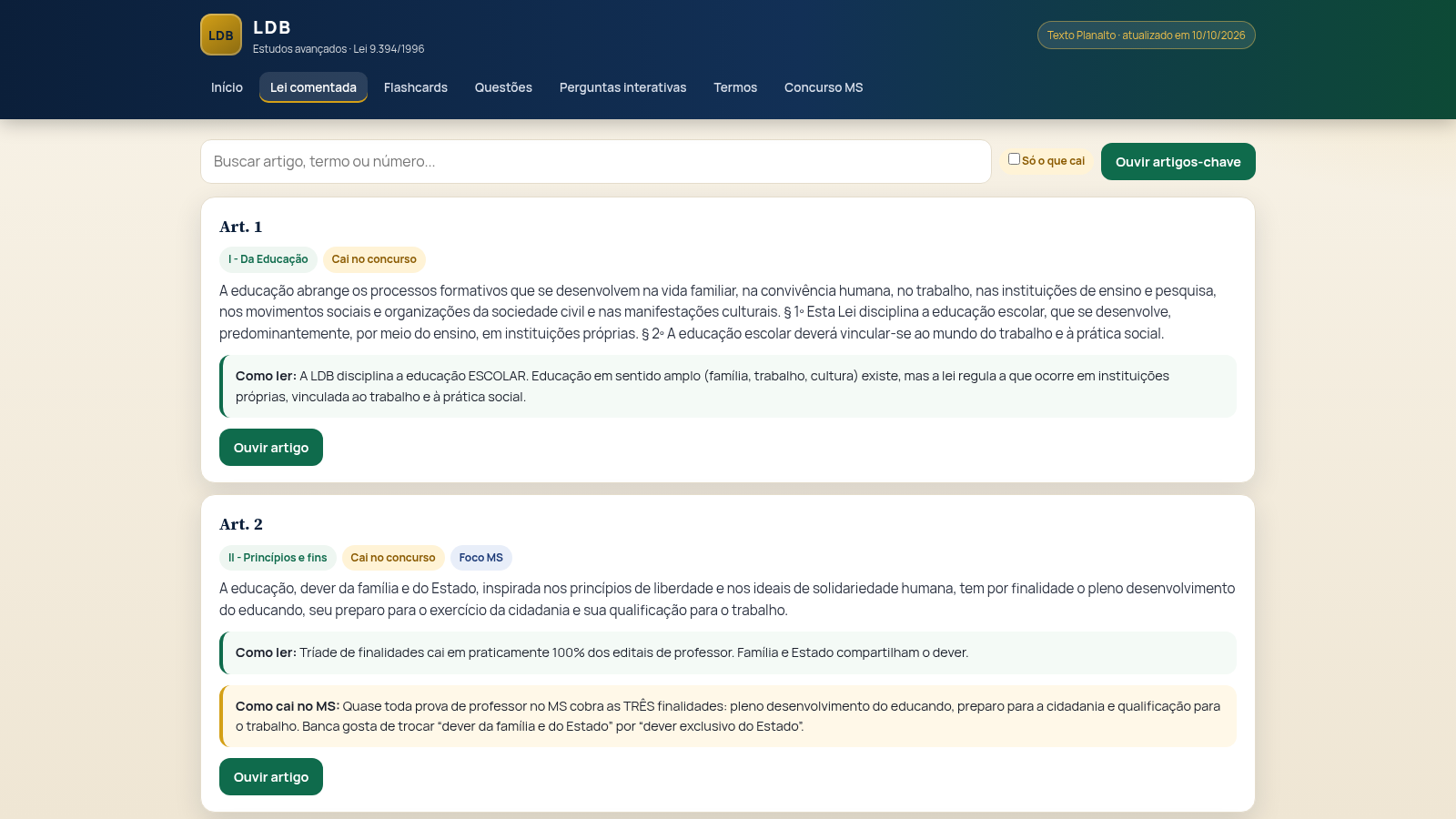Click the Art. 2 'Como ler' note
Viewport: 1456px width, 819px height.
(728, 652)
